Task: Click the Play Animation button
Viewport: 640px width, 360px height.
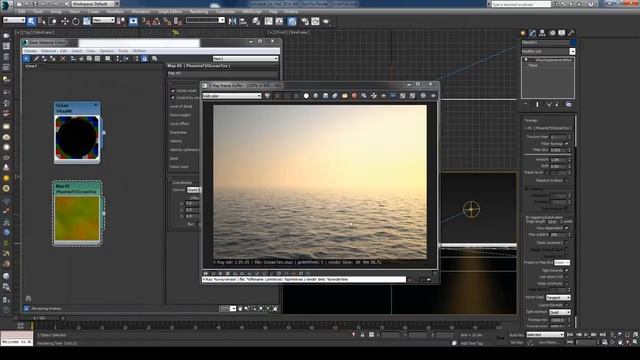Action: (x=586, y=335)
